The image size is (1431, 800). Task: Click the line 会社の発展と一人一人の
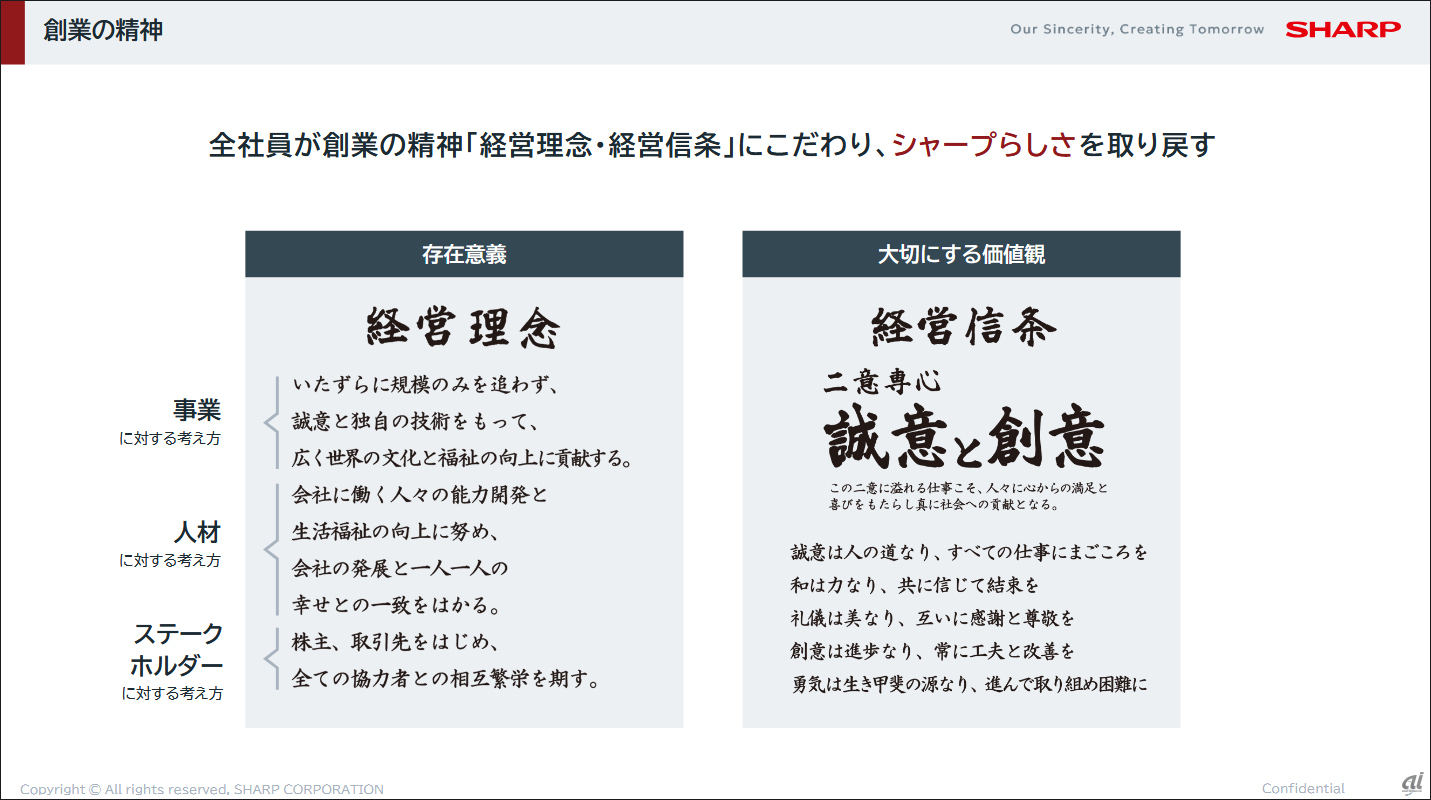400,569
